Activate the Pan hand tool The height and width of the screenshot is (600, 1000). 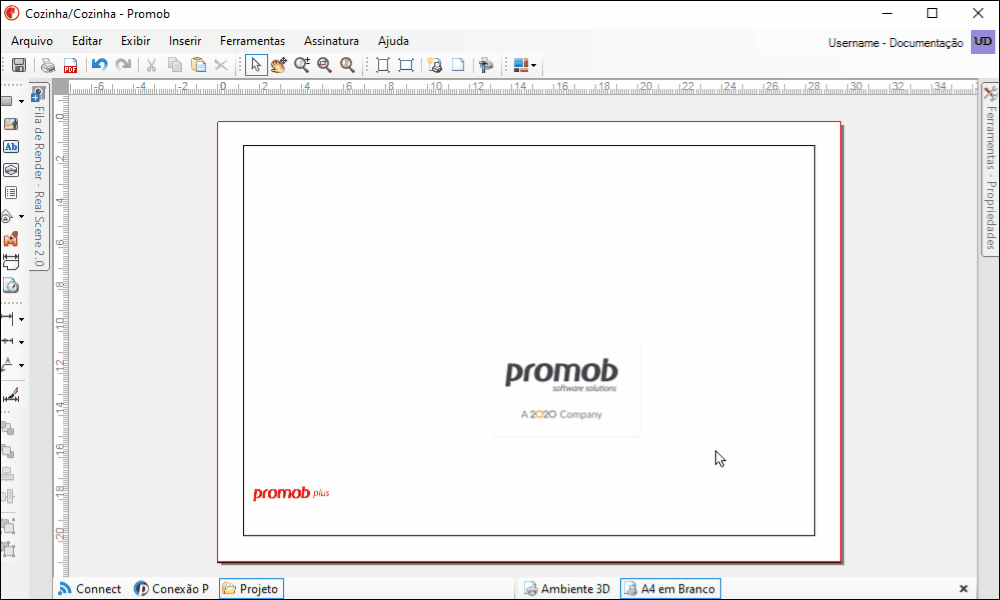[279, 65]
